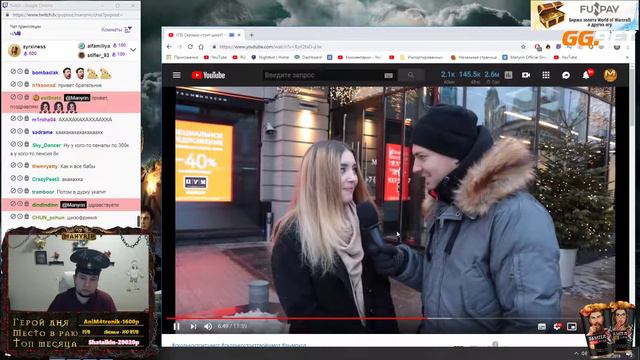Open YouTube notifications bell
Viewport: 640px width, 360px height.
(x=586, y=75)
